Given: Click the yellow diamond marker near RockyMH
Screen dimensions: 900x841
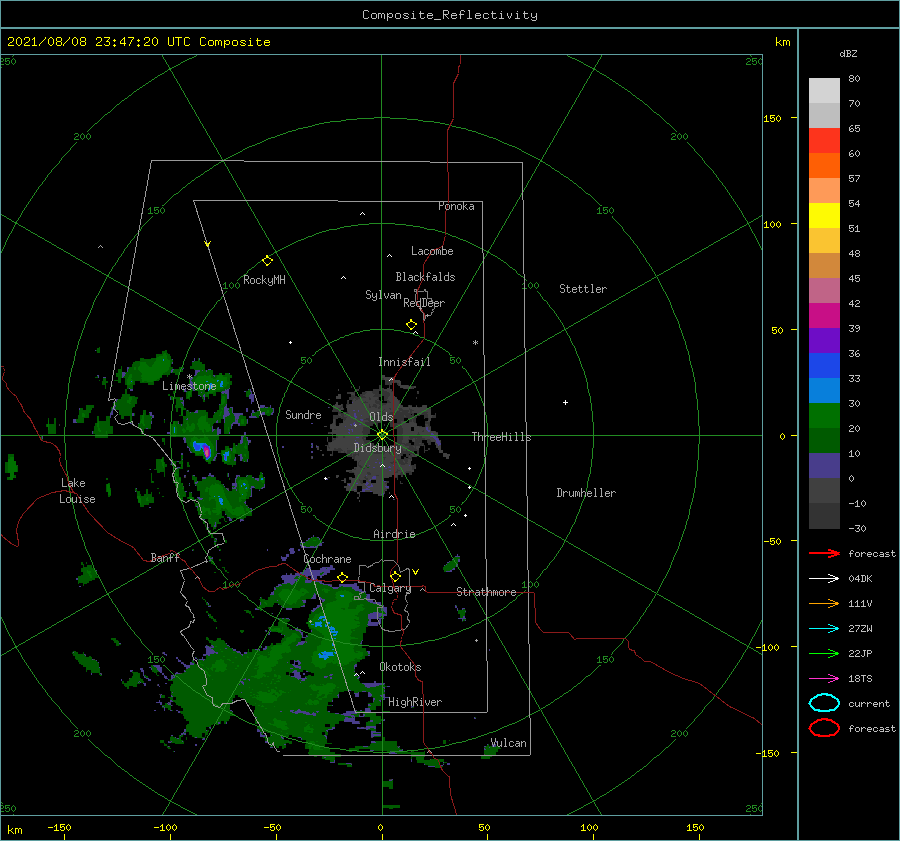Looking at the screenshot, I should (x=267, y=261).
